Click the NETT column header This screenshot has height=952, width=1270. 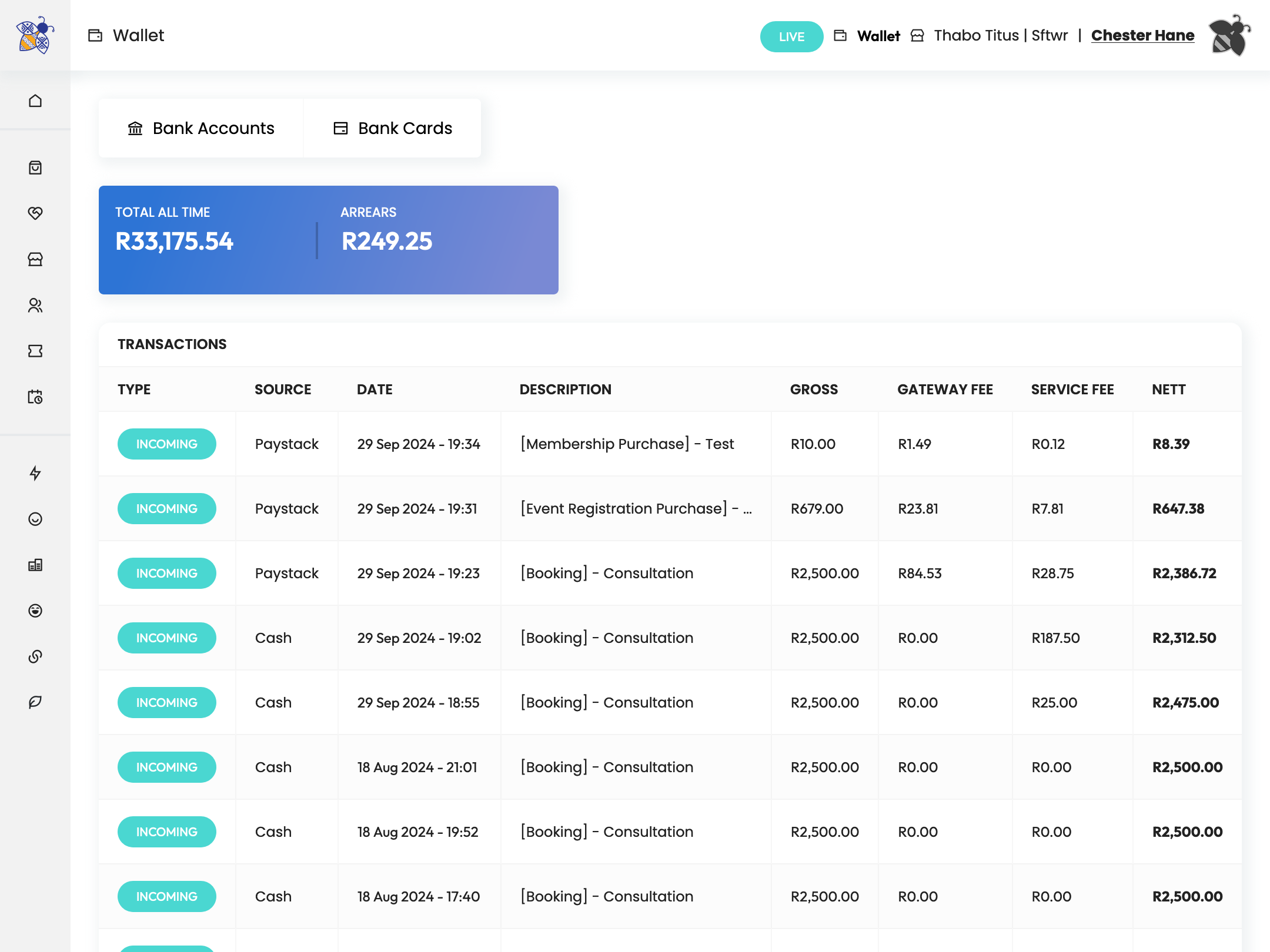pos(1169,389)
